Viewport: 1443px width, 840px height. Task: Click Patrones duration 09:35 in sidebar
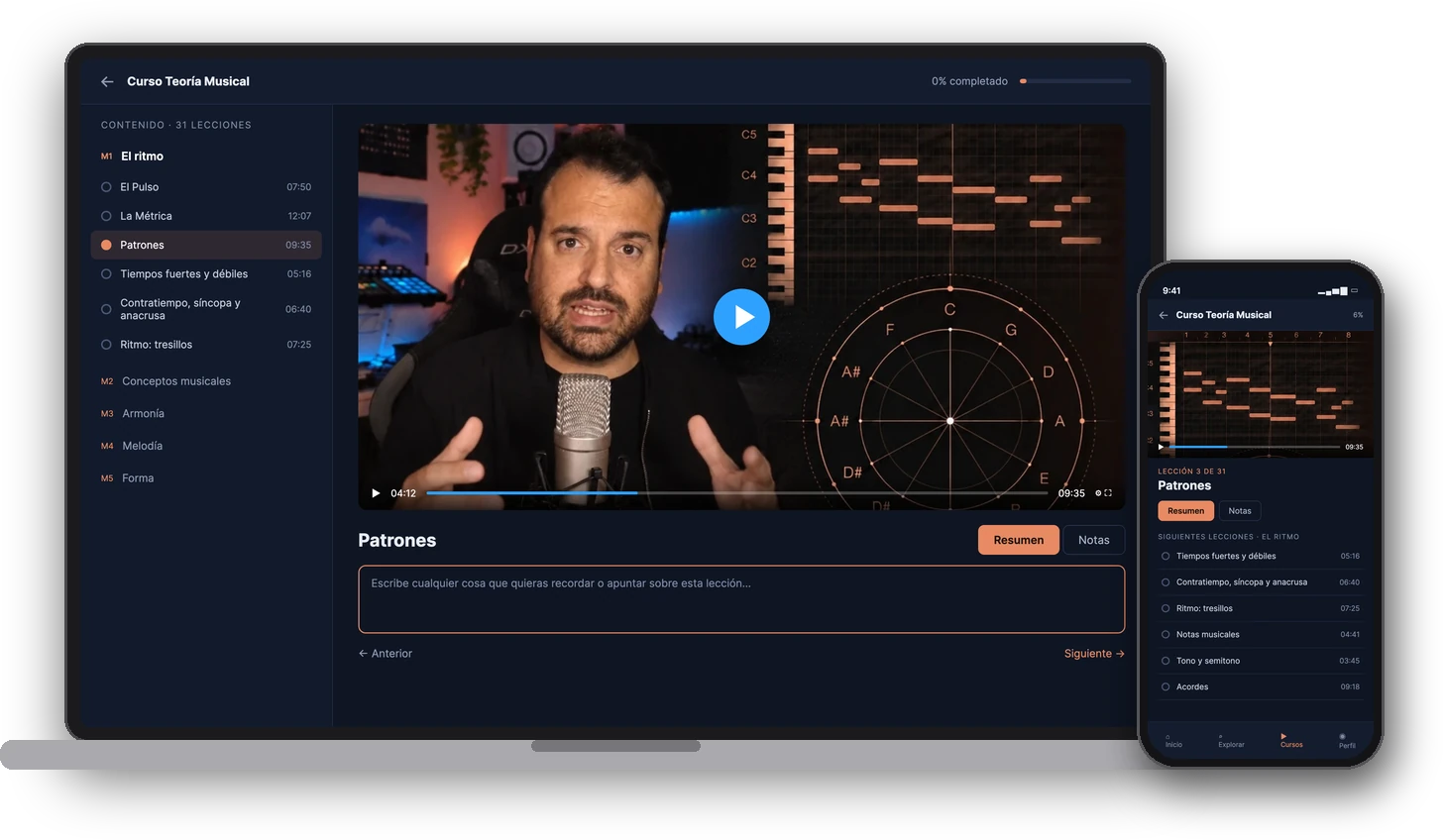pos(298,245)
